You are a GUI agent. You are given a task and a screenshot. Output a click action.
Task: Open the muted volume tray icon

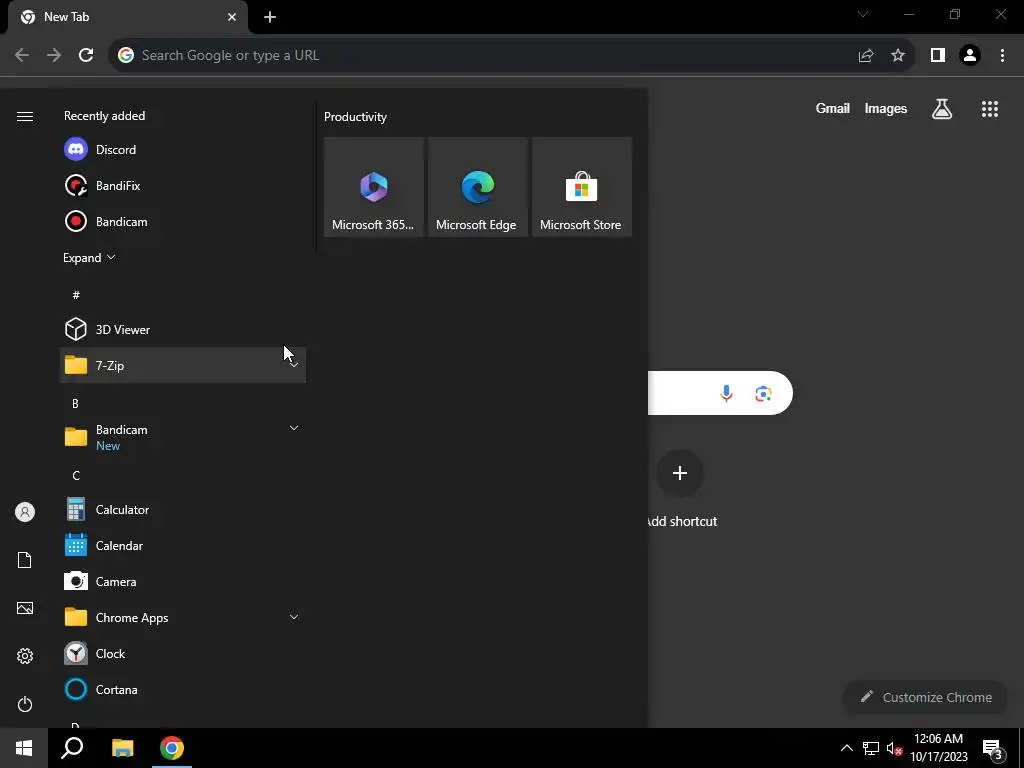[x=894, y=748]
